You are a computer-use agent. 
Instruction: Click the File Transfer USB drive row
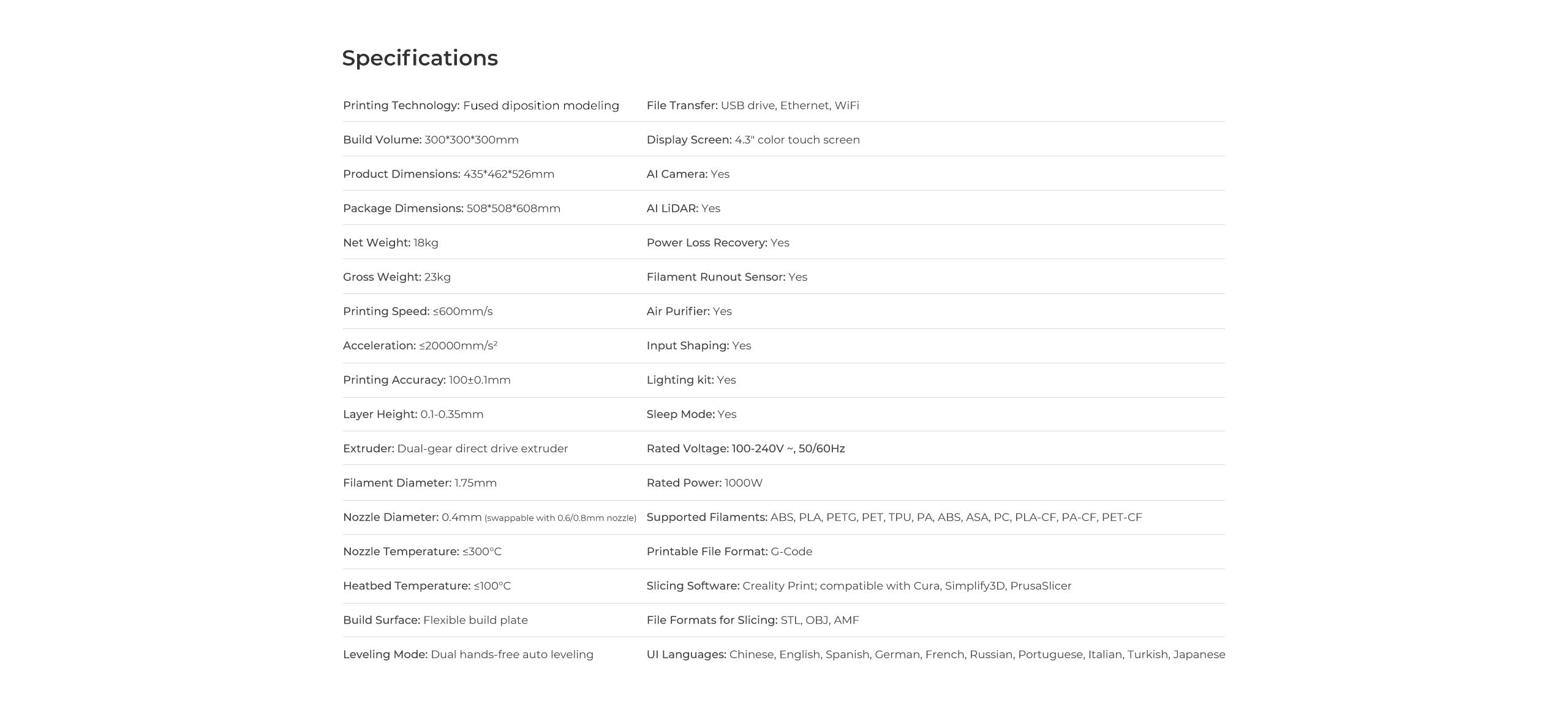pyautogui.click(x=753, y=105)
